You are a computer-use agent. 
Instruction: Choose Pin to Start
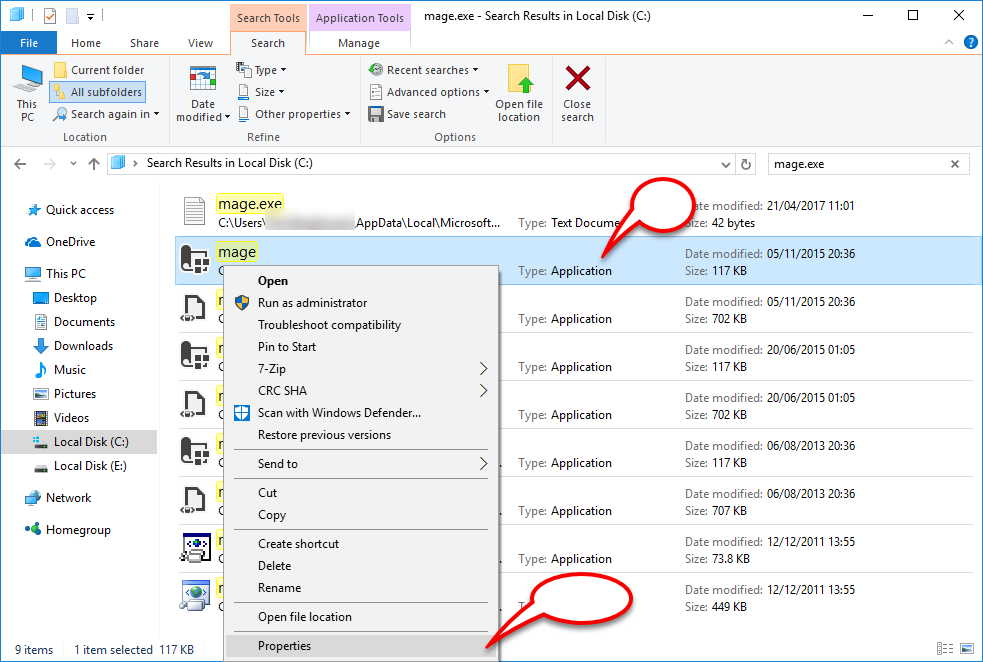click(x=361, y=347)
